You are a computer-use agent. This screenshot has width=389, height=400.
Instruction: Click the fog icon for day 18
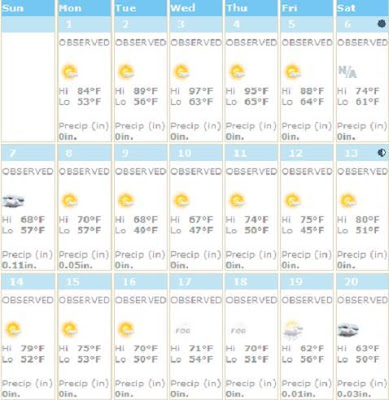click(x=238, y=330)
